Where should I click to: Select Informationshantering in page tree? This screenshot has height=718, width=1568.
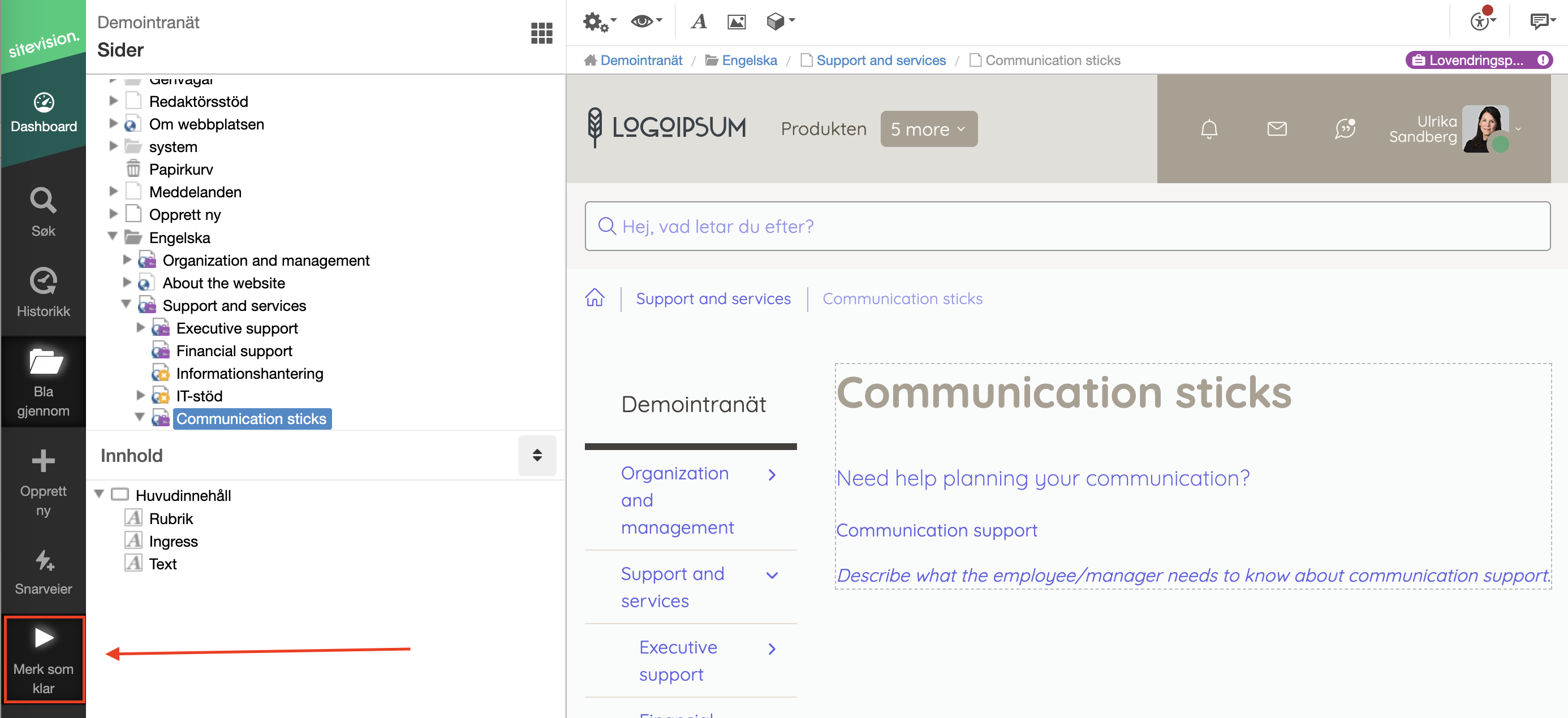click(249, 373)
